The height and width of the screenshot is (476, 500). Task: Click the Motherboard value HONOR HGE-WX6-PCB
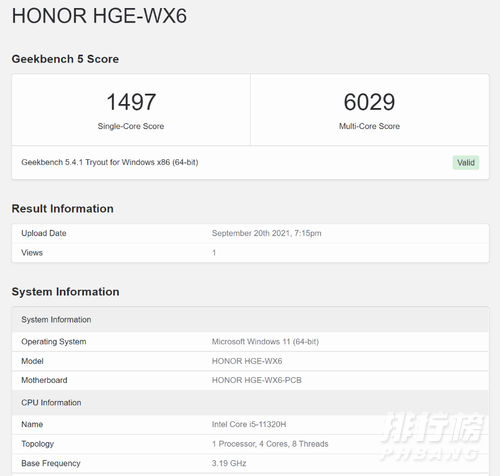click(257, 380)
